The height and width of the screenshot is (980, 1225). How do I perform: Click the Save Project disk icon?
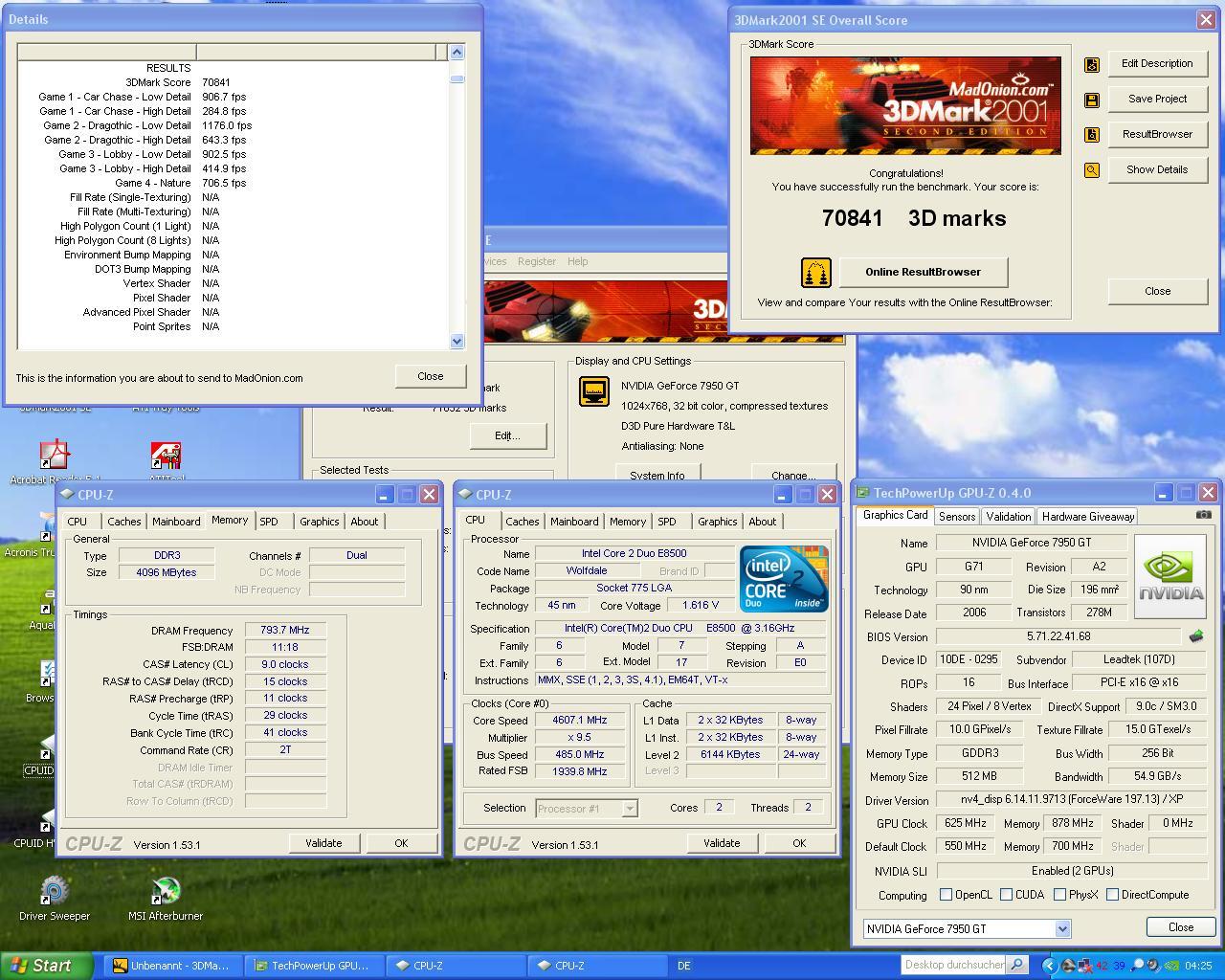(1092, 100)
